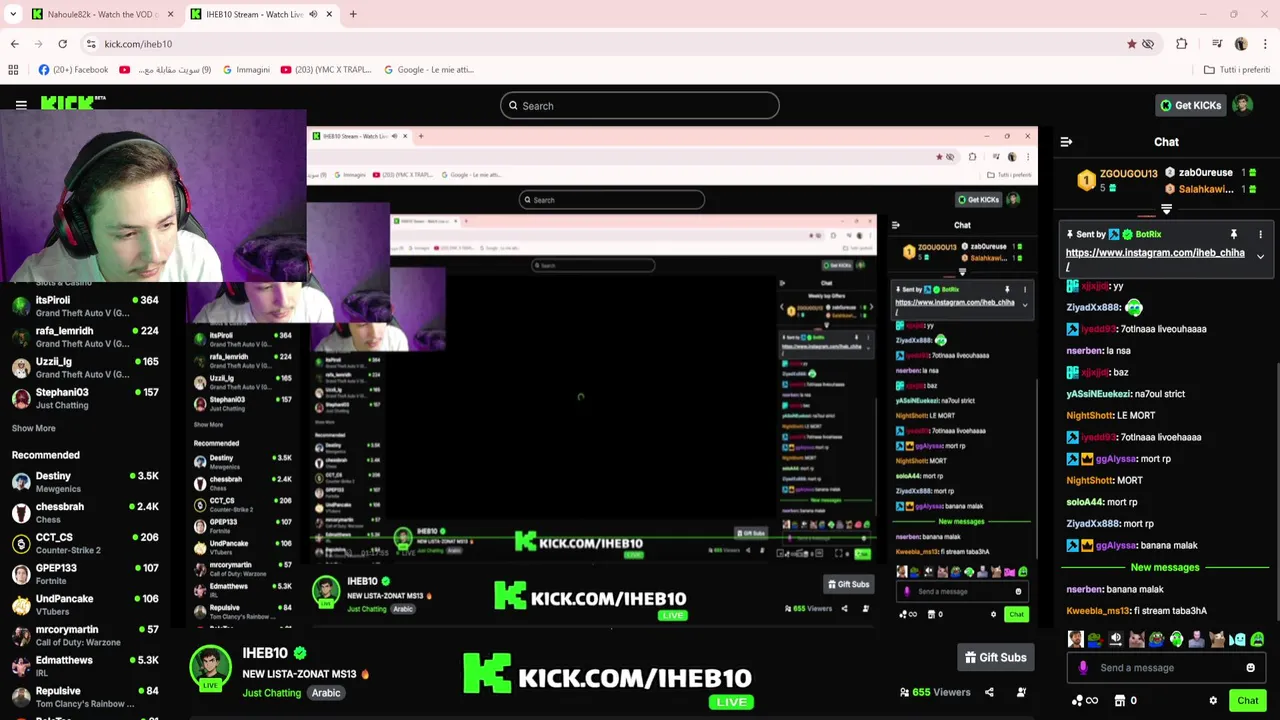Open chat settings gear icon
Image resolution: width=1280 pixels, height=720 pixels.
[1213, 701]
